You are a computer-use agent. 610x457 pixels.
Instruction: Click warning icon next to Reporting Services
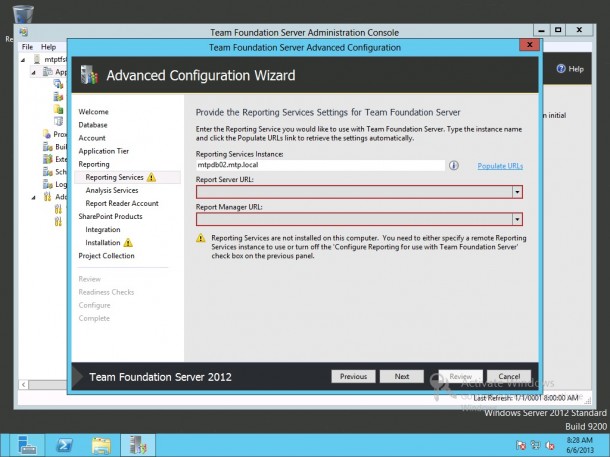coord(151,177)
